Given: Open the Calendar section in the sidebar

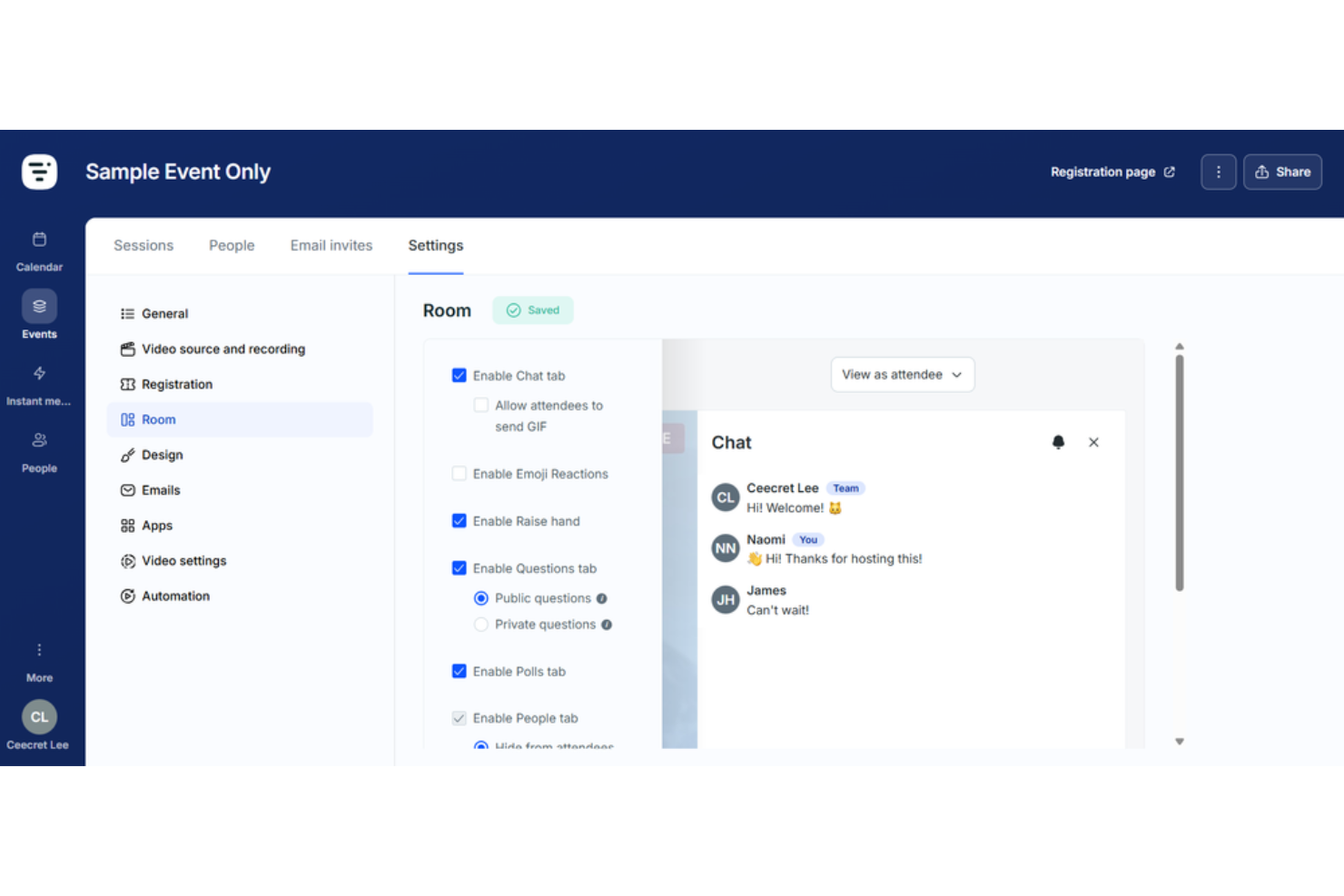Looking at the screenshot, I should (x=39, y=247).
